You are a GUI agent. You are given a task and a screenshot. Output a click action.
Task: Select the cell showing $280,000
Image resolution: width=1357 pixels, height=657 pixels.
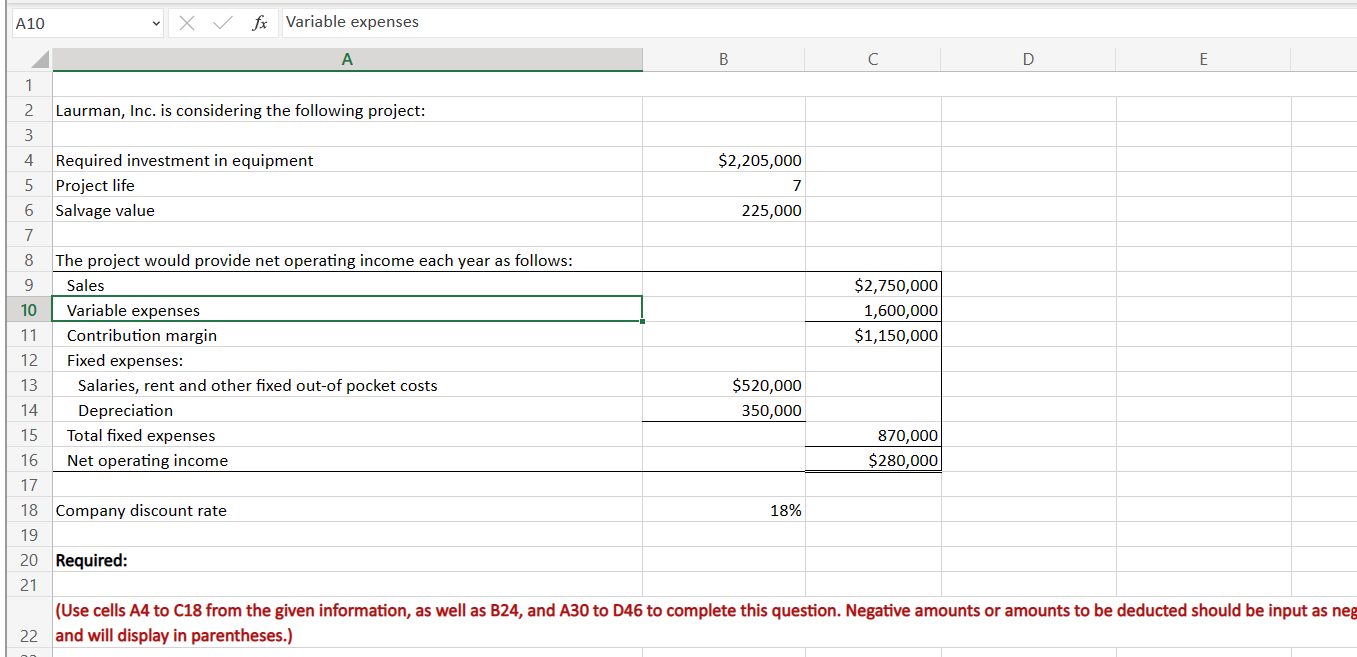[x=872, y=460]
